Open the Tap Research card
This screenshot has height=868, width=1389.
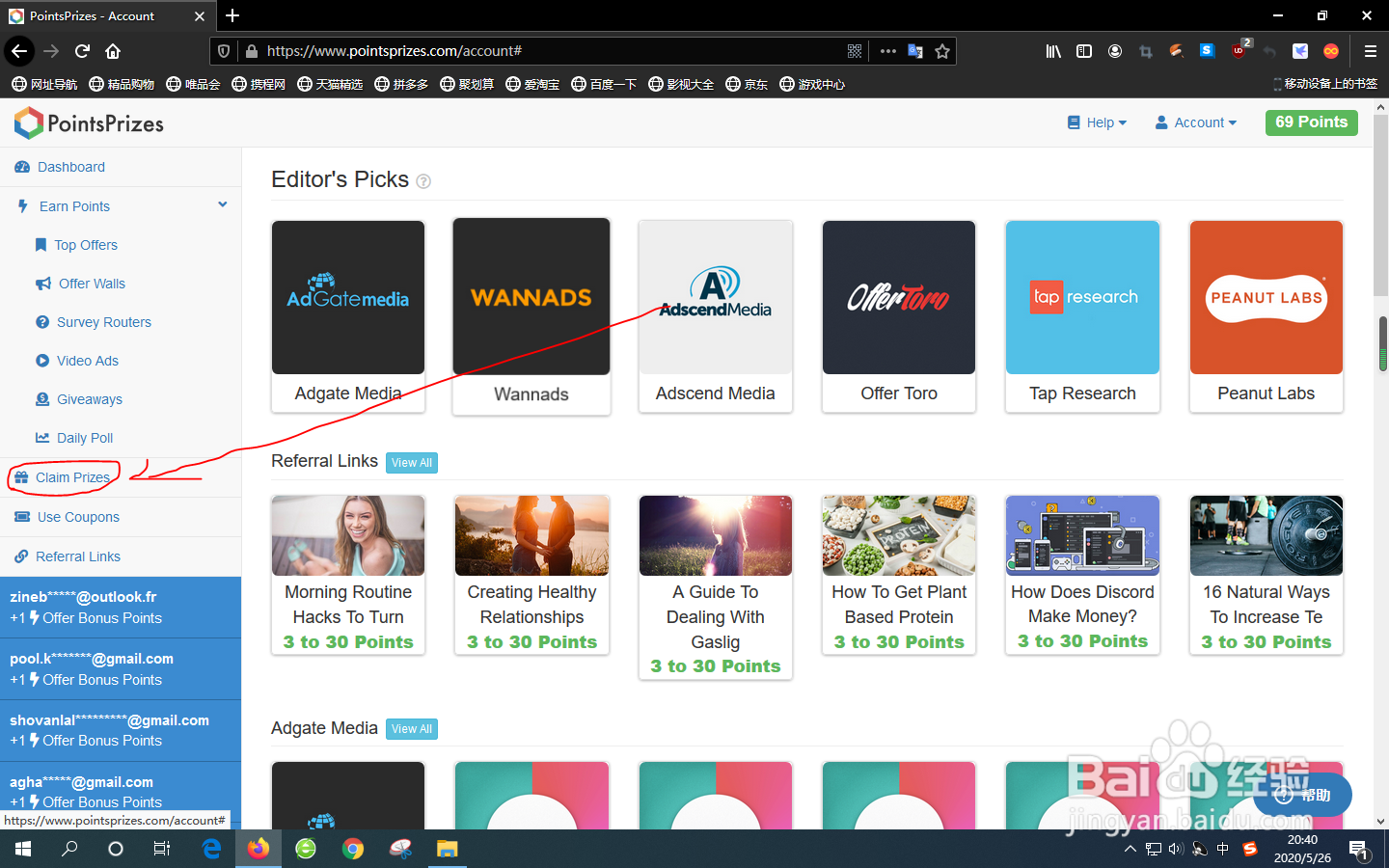[1082, 316]
